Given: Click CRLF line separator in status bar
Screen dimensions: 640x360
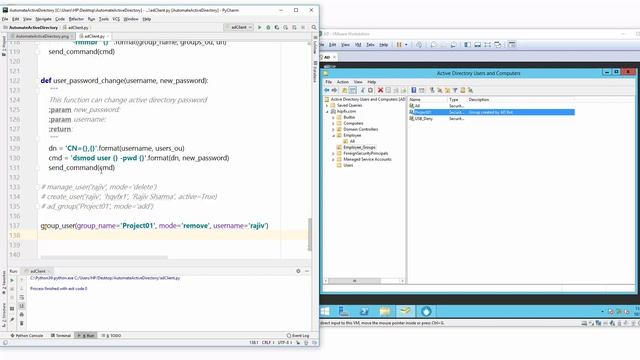Looking at the screenshot, I should (267, 342).
